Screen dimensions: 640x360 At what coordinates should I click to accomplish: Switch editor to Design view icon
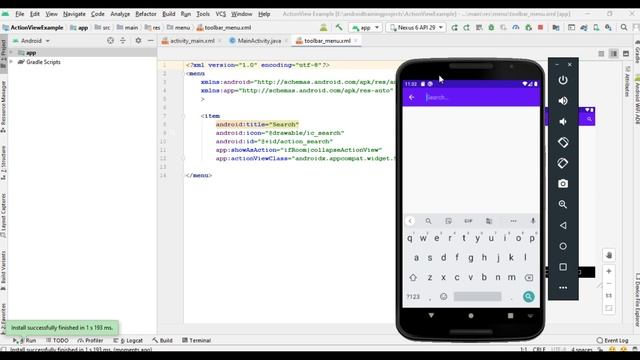(626, 53)
